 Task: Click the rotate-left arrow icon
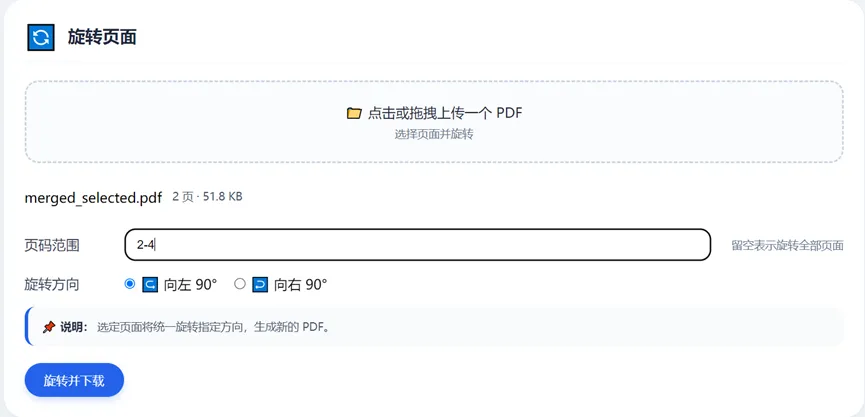[x=150, y=284]
